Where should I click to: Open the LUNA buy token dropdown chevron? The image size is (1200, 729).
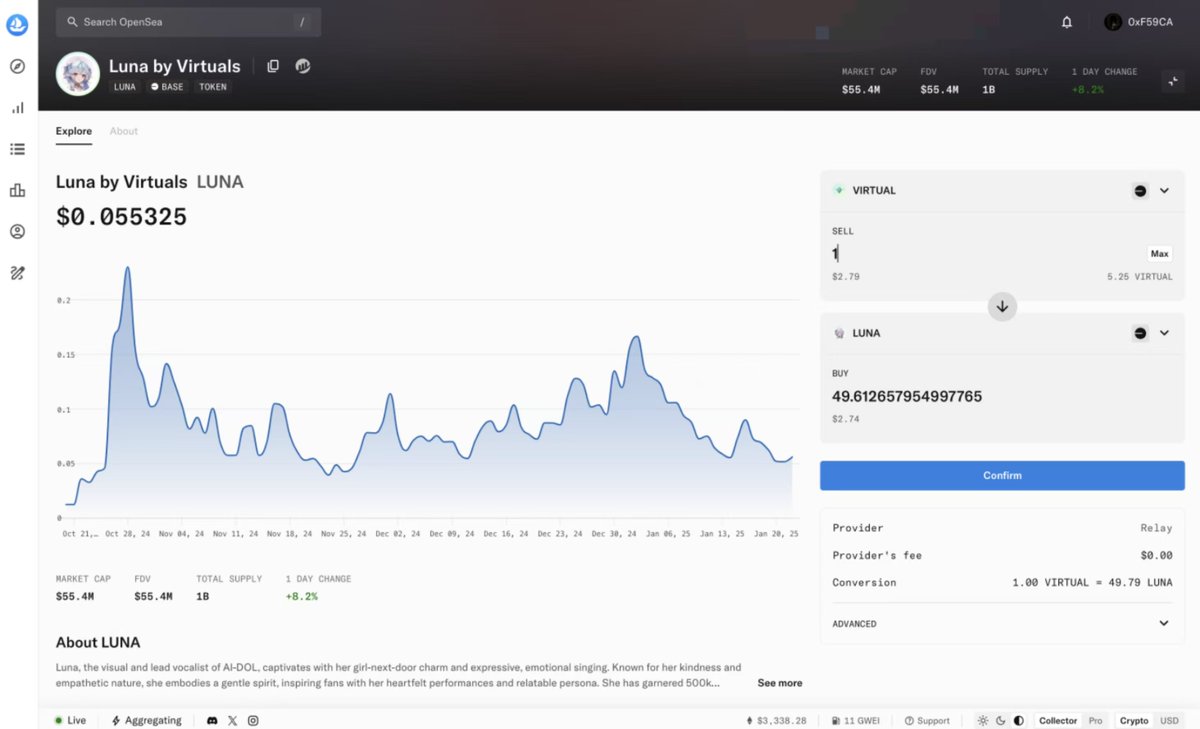[x=1164, y=333]
